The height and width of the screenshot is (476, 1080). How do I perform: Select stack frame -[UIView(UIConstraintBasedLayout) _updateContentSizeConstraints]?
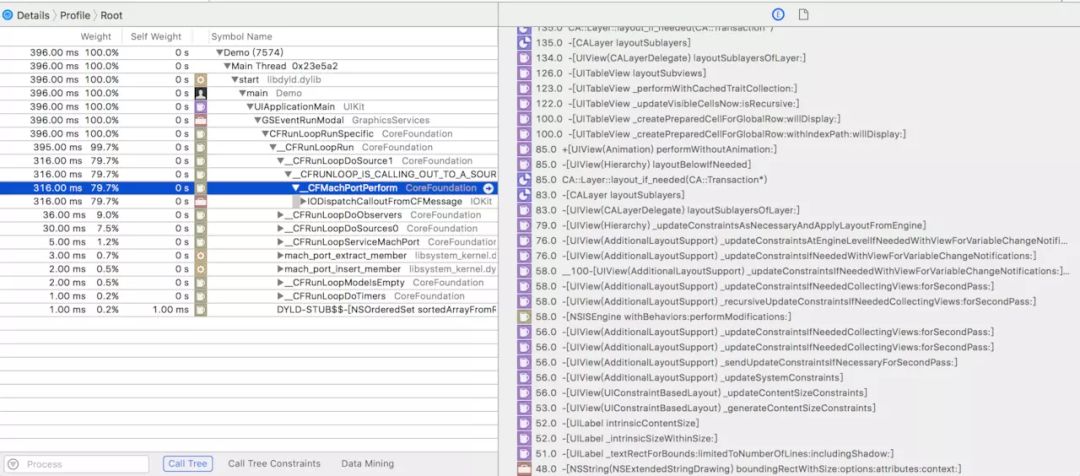[715, 393]
